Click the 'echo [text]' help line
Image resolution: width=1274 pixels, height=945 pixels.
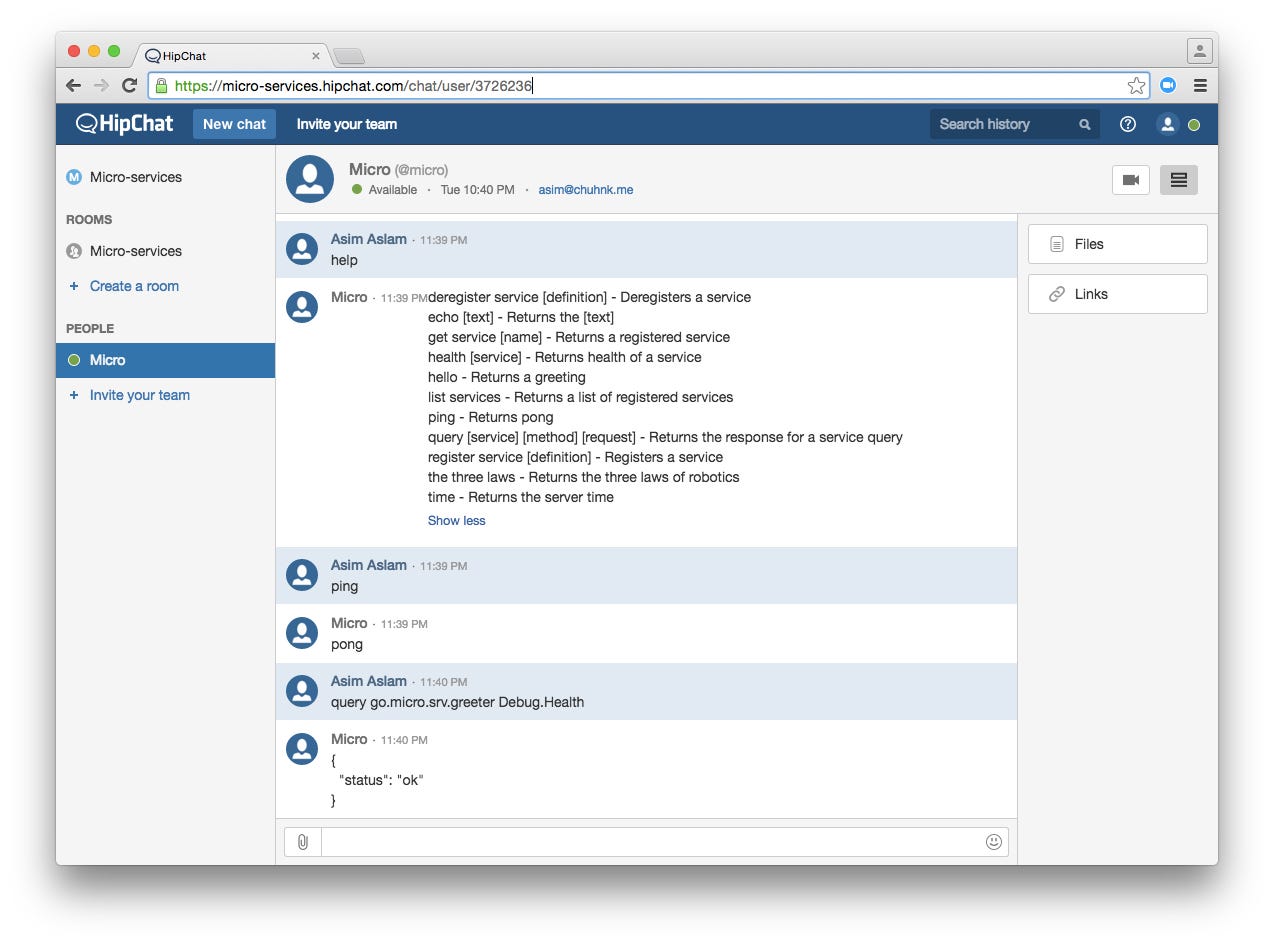click(x=521, y=317)
